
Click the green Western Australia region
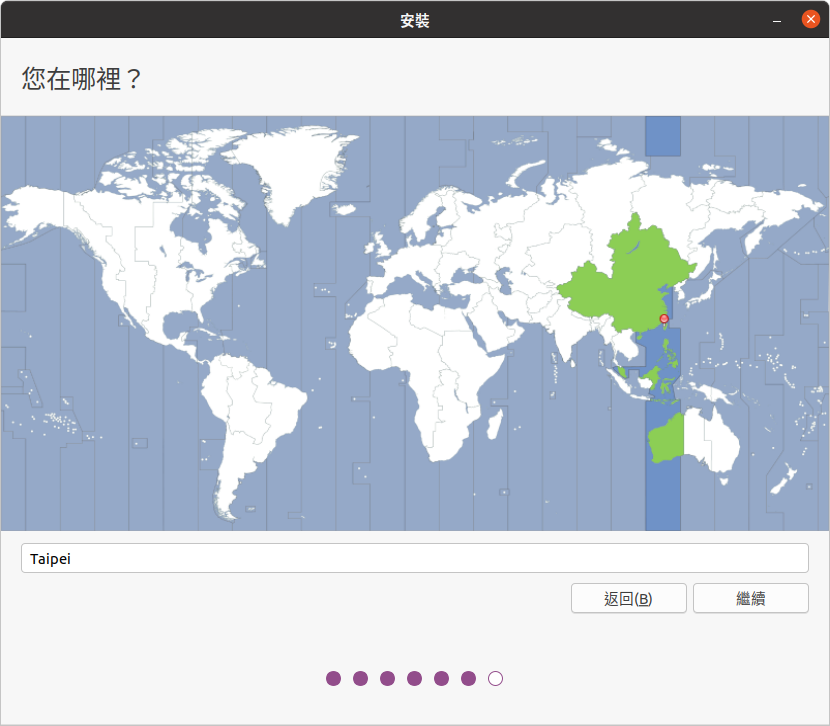[x=667, y=438]
